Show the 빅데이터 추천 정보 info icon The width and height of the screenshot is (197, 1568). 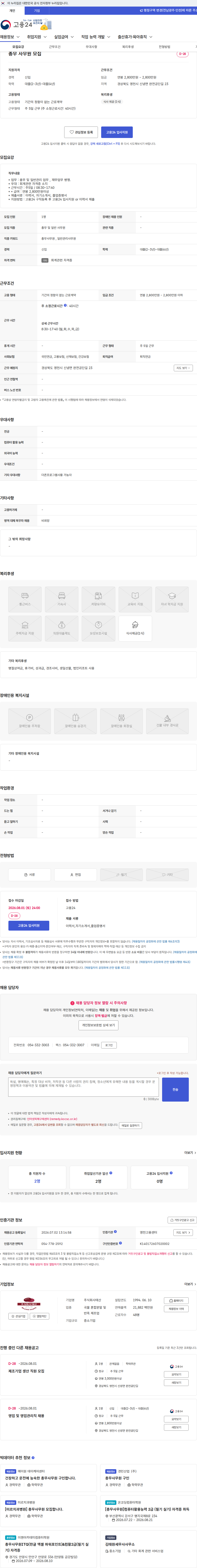33,1458
